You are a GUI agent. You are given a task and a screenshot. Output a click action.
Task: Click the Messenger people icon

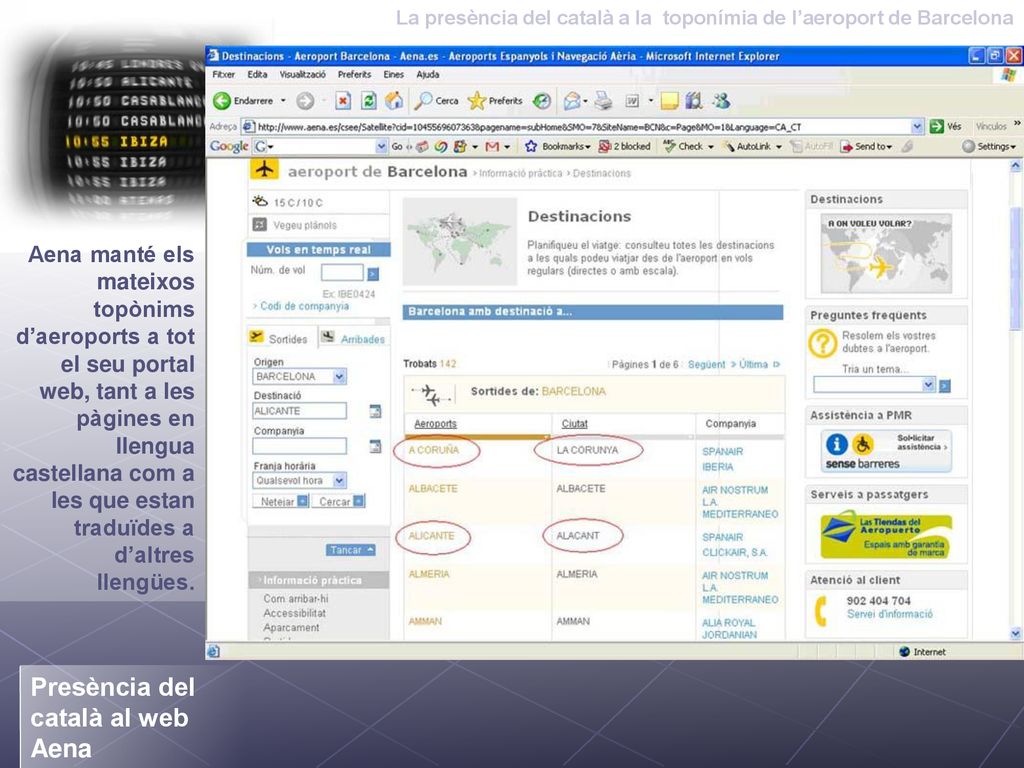pos(721,101)
